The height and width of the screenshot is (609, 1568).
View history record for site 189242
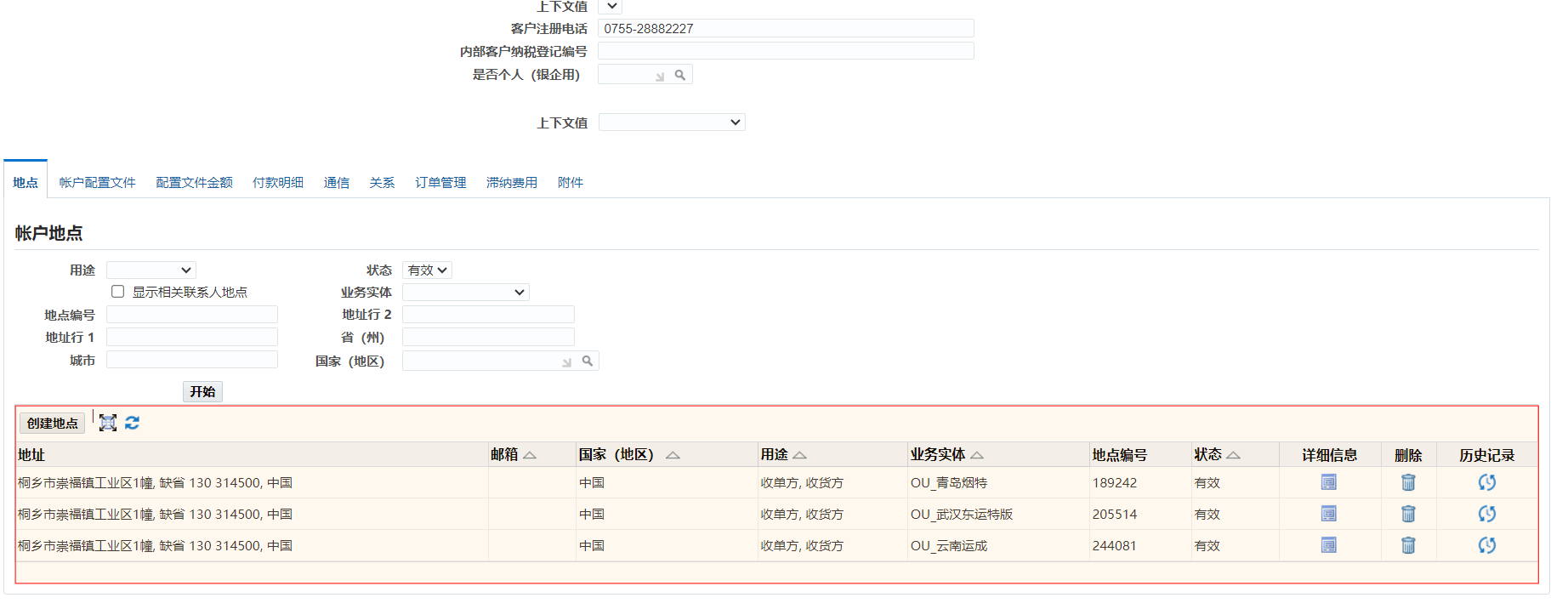(1486, 482)
